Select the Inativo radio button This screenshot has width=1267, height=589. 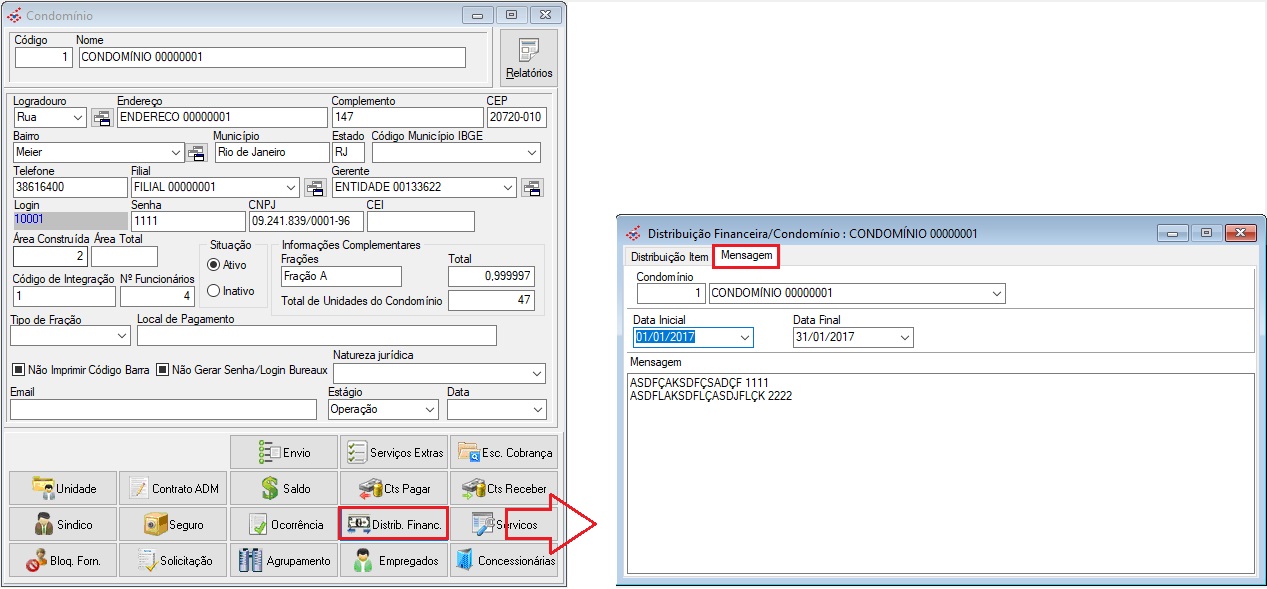(213, 290)
